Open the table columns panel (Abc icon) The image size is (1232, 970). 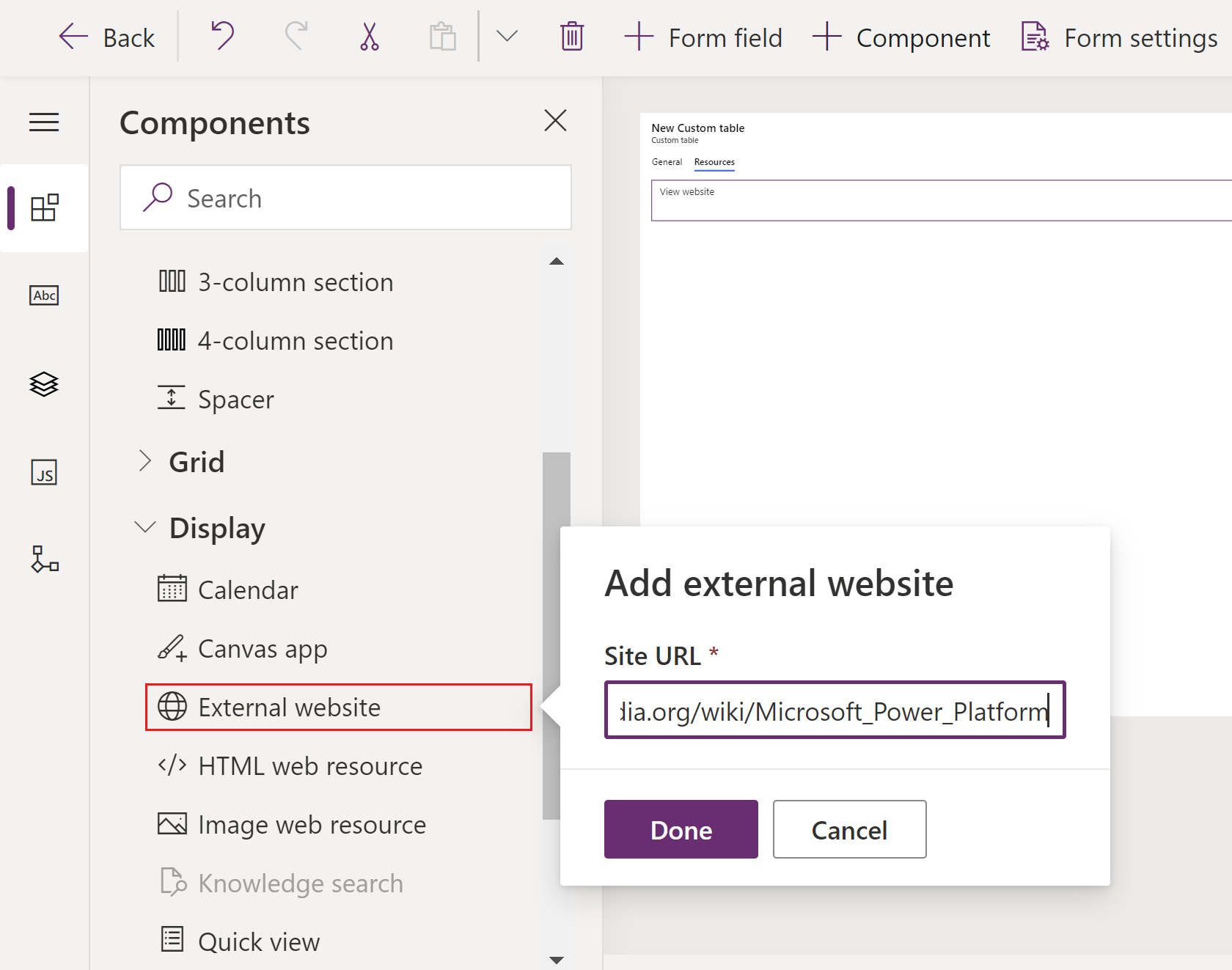(x=44, y=295)
